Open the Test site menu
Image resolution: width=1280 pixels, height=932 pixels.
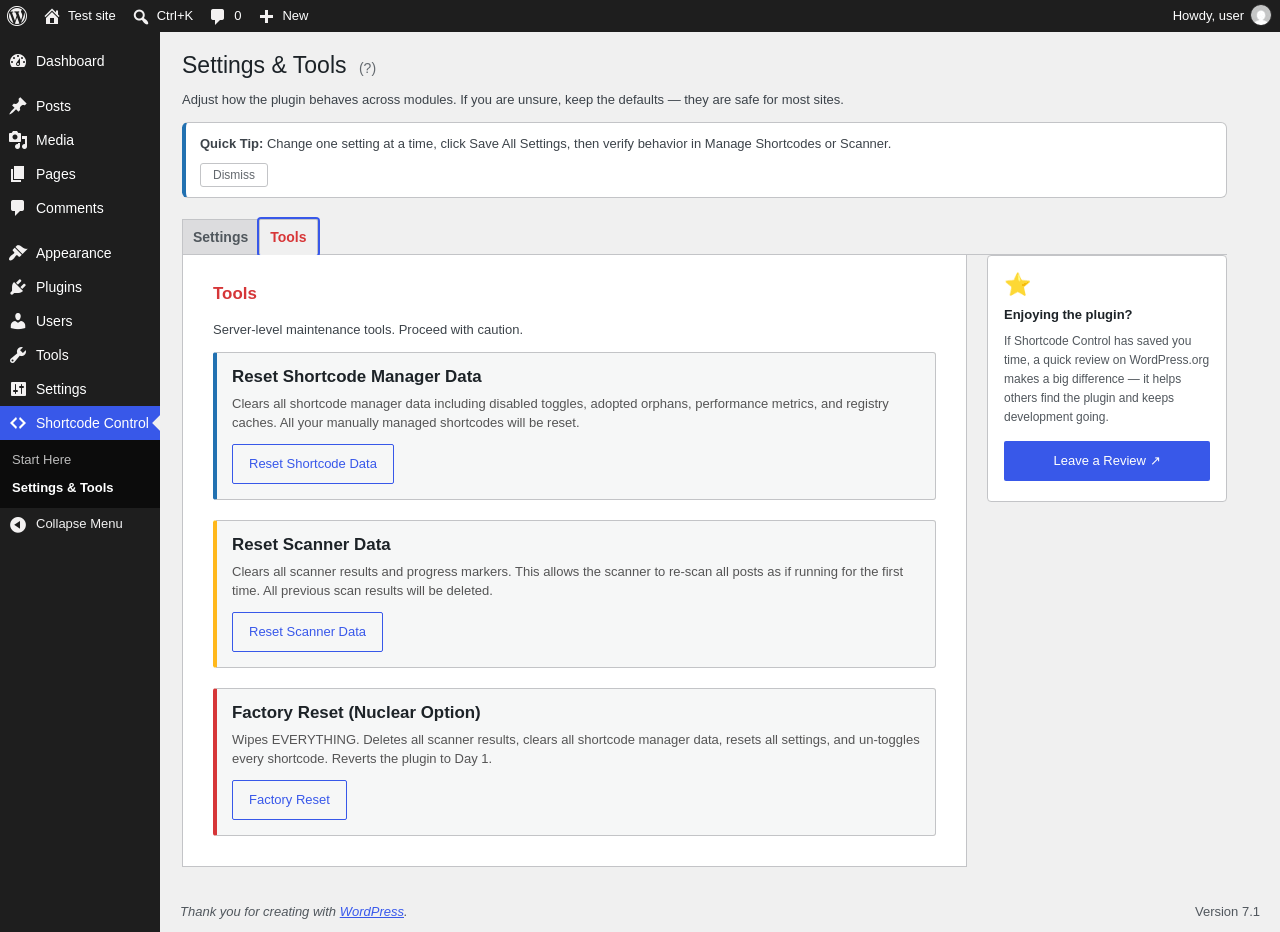coord(80,16)
